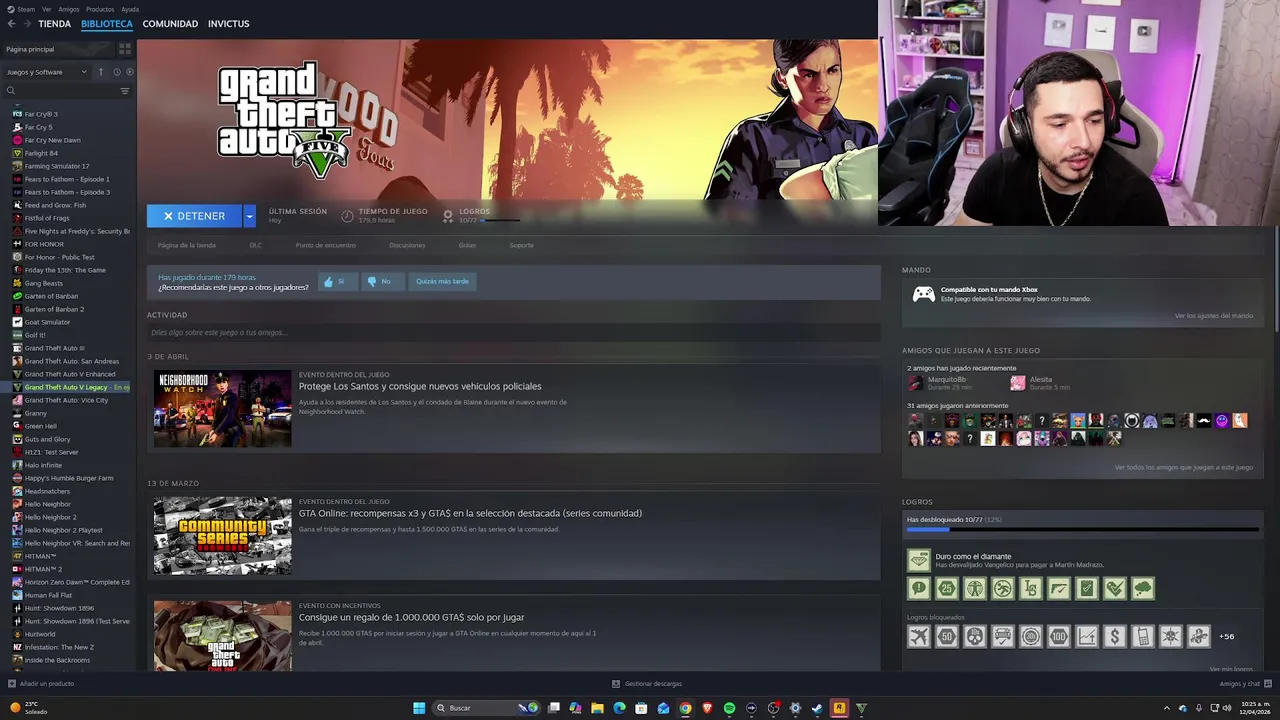The image size is (1280, 720).
Task: Open 'Gestionar descargas' in the bottom bar
Action: pos(647,684)
